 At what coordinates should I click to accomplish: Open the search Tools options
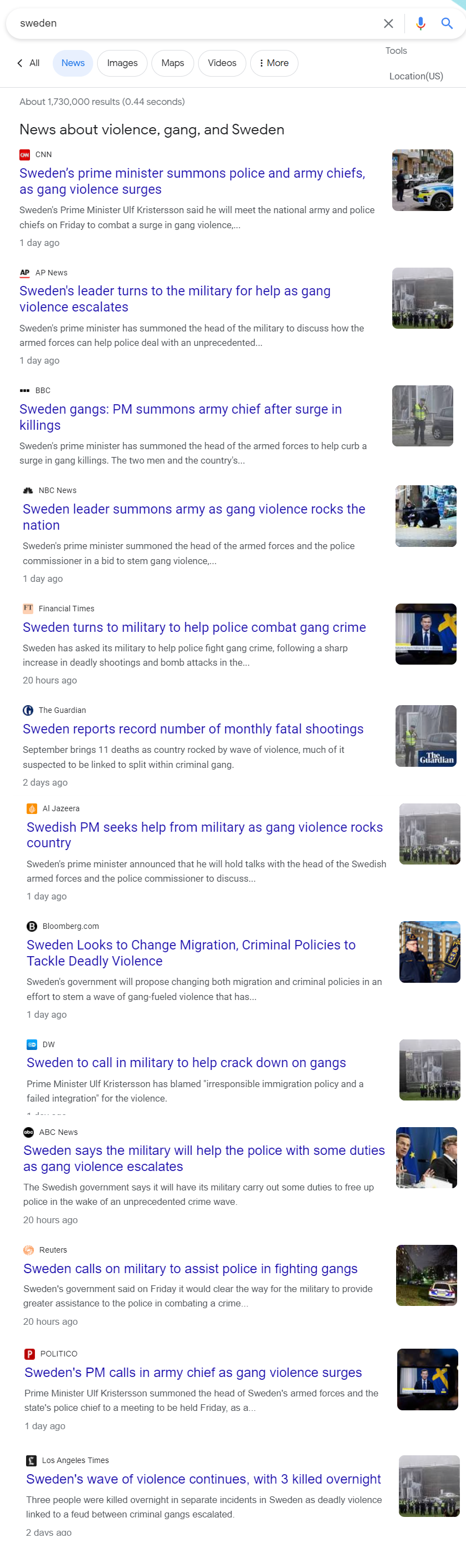click(x=396, y=51)
